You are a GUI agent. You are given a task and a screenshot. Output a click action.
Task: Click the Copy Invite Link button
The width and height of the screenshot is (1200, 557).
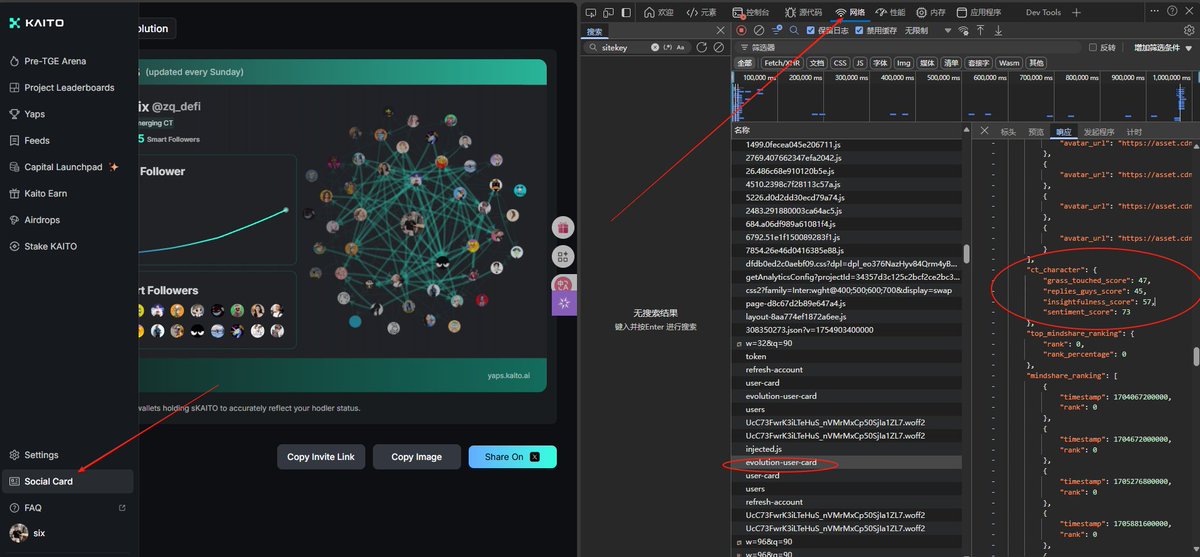point(320,457)
